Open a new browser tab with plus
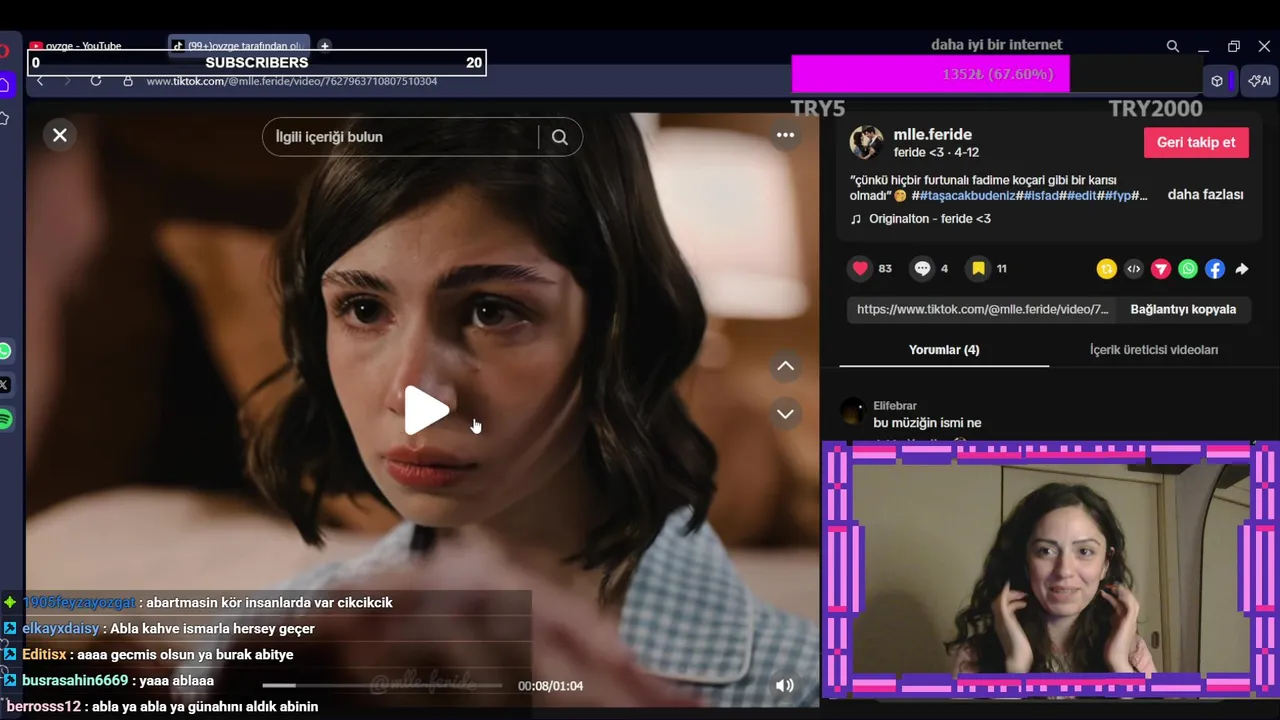This screenshot has width=1280, height=720. pyautogui.click(x=324, y=45)
